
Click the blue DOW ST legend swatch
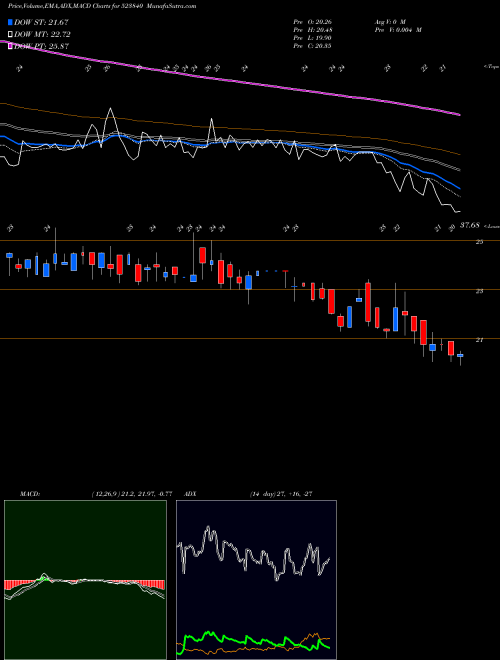point(10,22)
